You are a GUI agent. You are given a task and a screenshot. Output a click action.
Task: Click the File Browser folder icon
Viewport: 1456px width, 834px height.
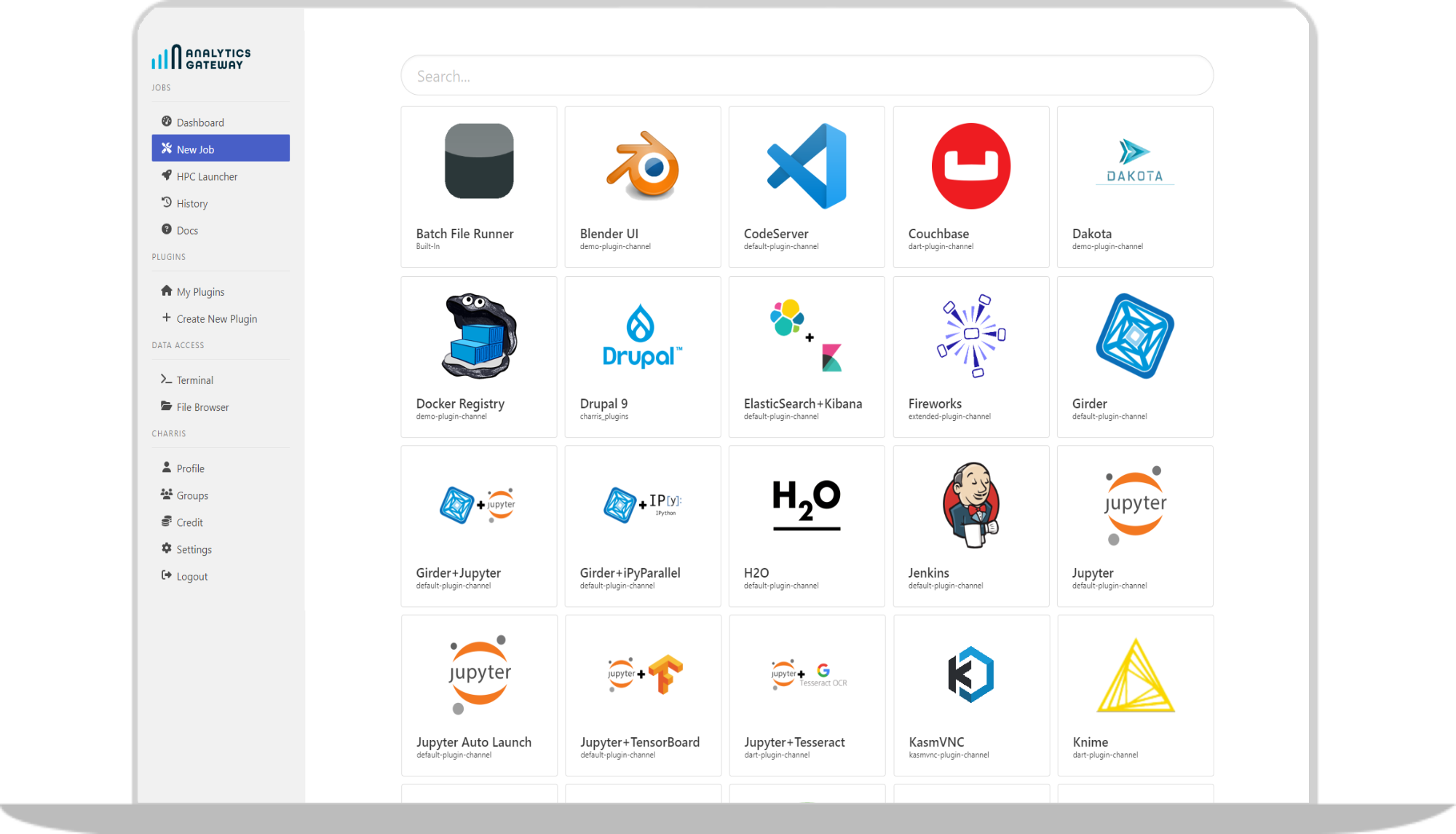(x=167, y=406)
